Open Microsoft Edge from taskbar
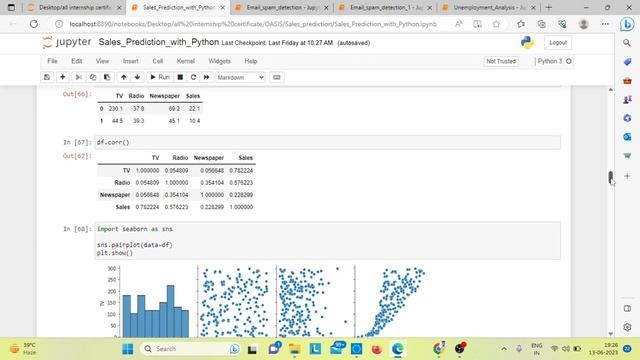 398,349
